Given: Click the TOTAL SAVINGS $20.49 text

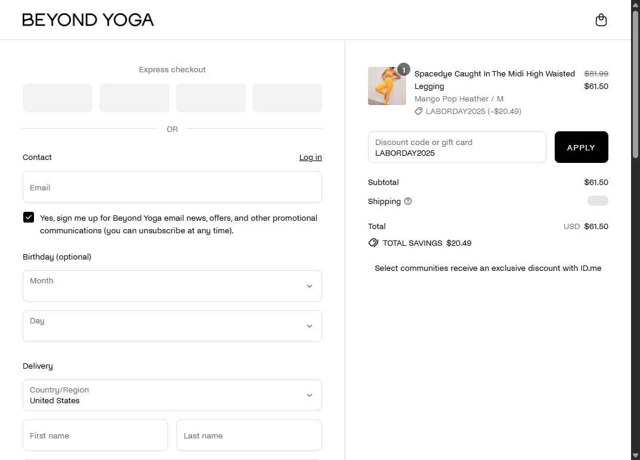Looking at the screenshot, I should pyautogui.click(x=427, y=243).
